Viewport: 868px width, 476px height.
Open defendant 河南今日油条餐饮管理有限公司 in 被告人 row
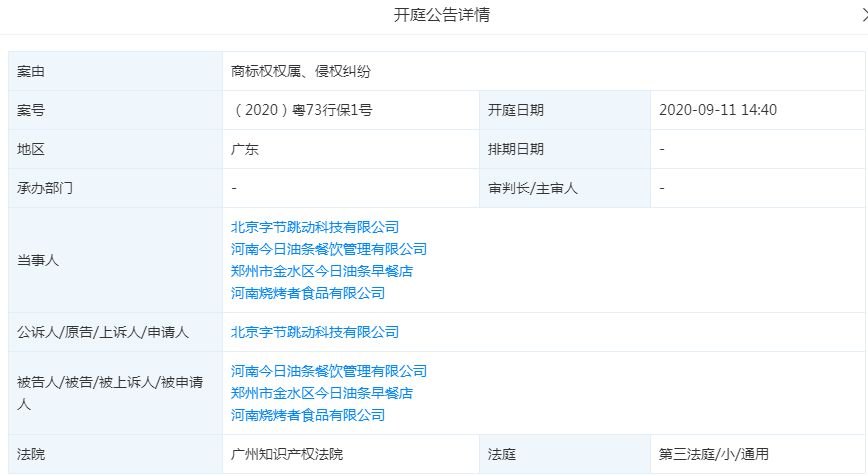click(328, 371)
